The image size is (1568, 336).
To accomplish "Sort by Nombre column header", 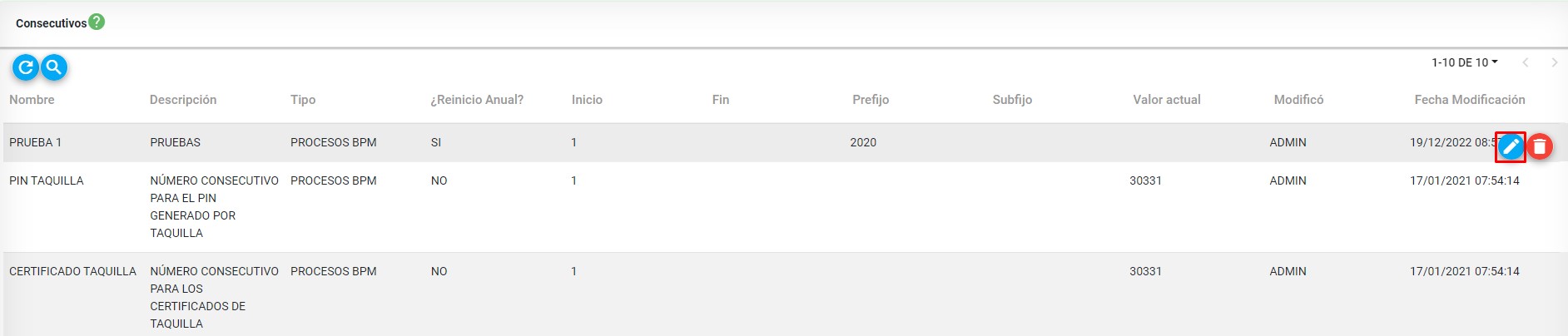I will (x=32, y=100).
